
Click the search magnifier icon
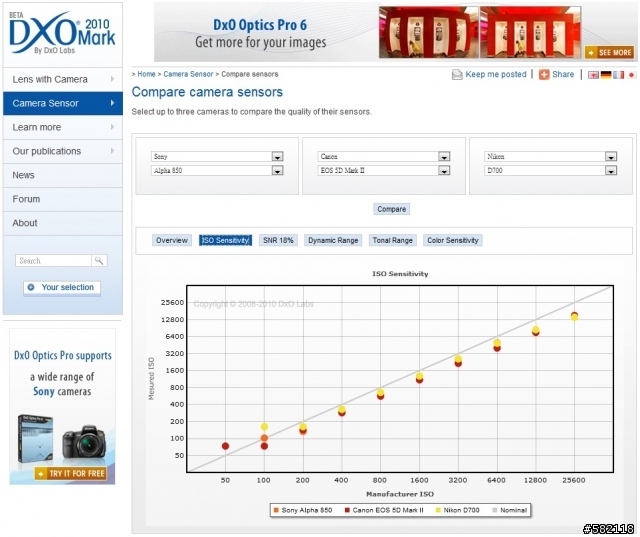click(x=99, y=260)
